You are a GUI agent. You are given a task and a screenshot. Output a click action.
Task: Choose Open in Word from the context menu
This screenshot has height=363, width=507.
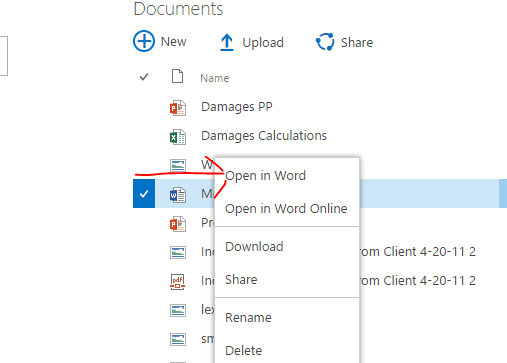[265, 176]
